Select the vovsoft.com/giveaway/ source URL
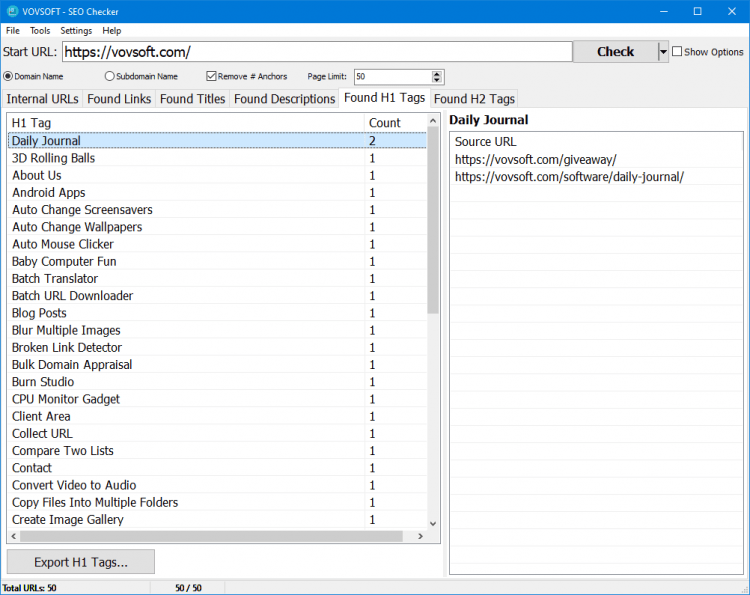This screenshot has width=750, height=595. pyautogui.click(x=596, y=159)
